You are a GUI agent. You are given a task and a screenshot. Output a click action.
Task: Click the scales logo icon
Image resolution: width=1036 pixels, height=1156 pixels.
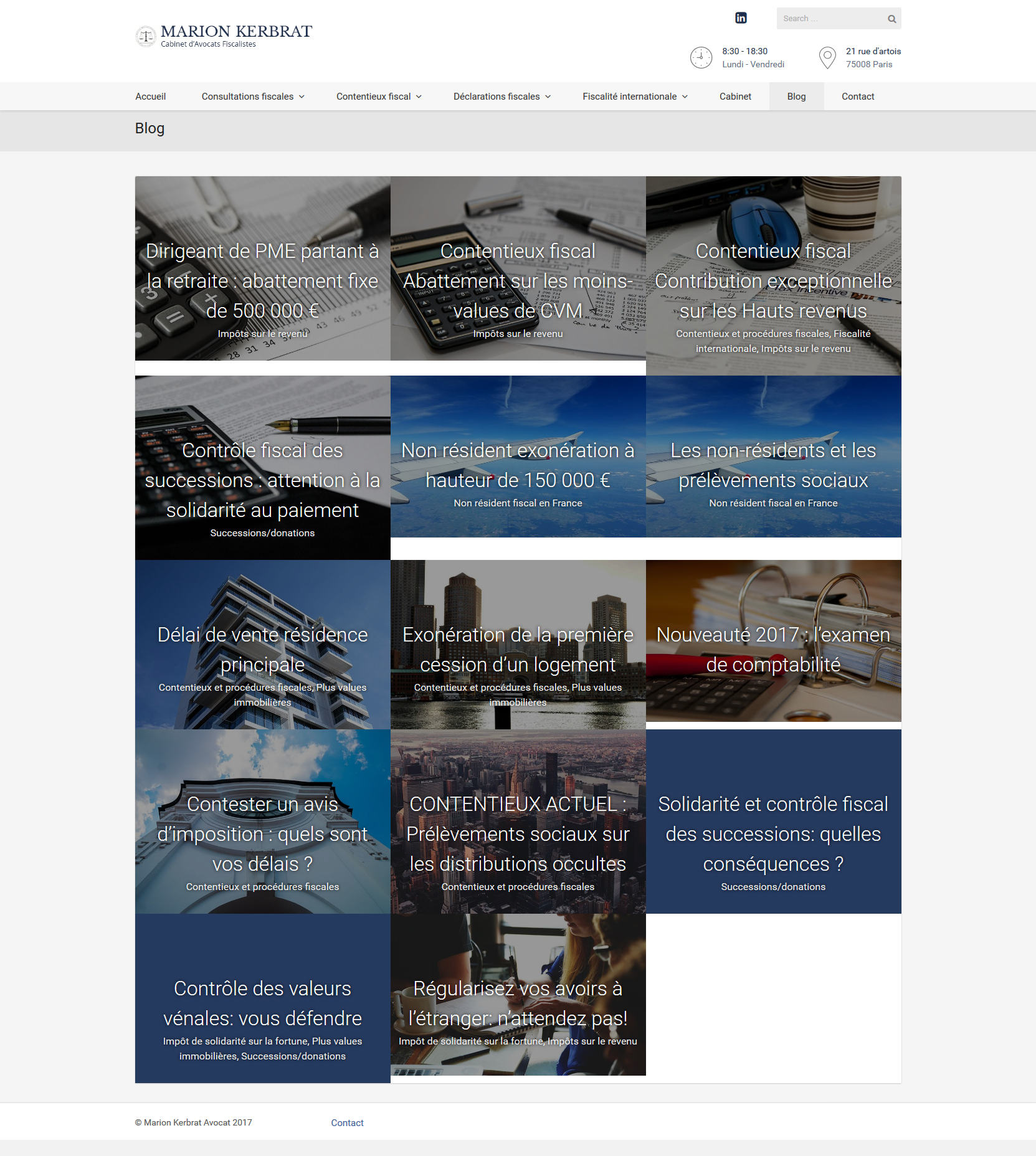(146, 36)
